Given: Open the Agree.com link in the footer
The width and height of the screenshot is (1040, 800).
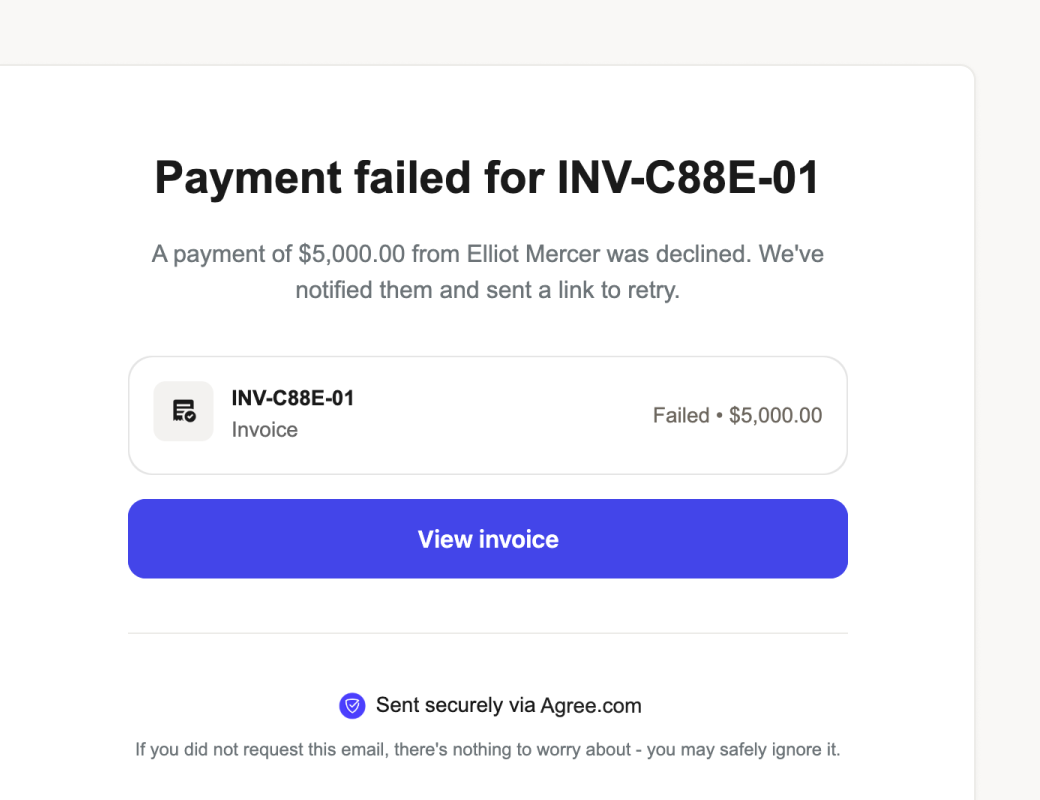Looking at the screenshot, I should pos(591,706).
